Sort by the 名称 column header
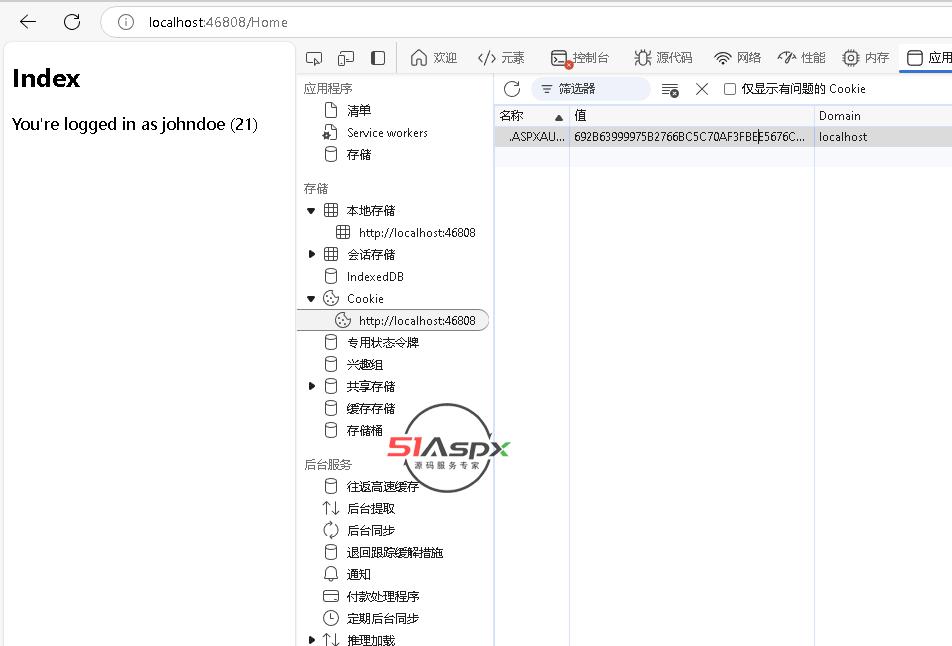The image size is (952, 646). point(531,115)
